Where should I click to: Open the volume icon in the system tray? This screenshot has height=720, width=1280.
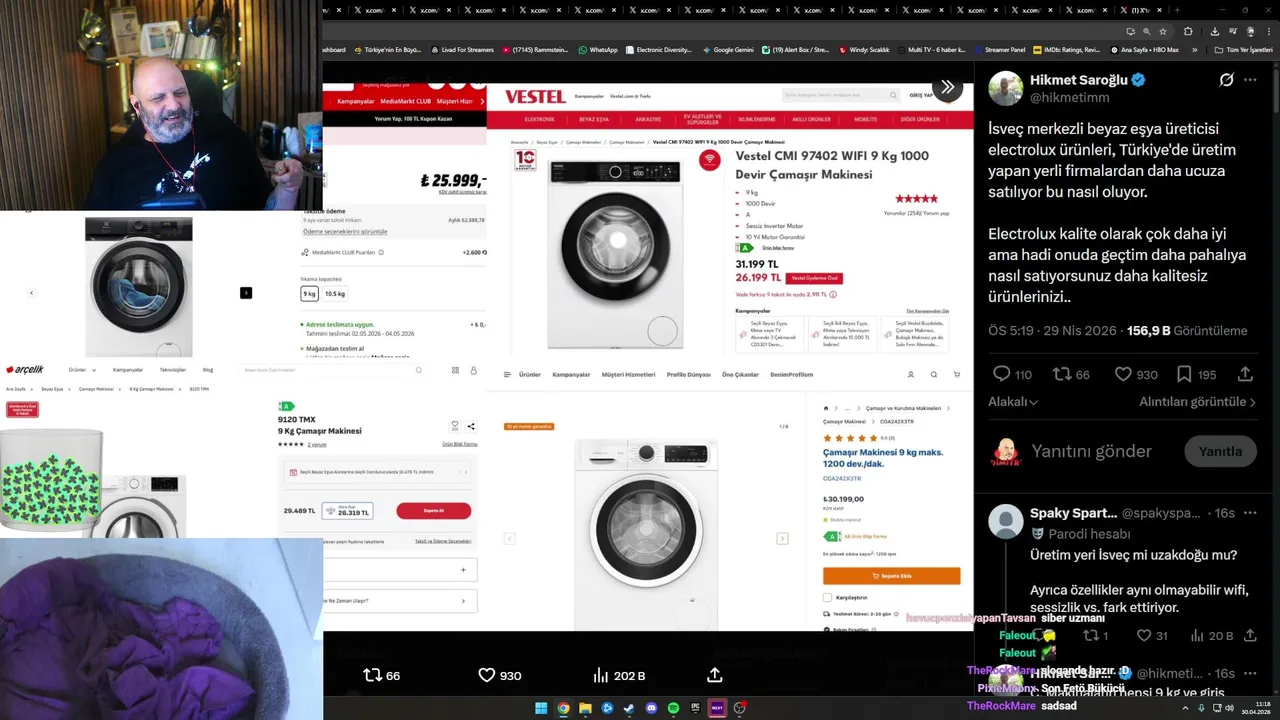[x=1229, y=708]
